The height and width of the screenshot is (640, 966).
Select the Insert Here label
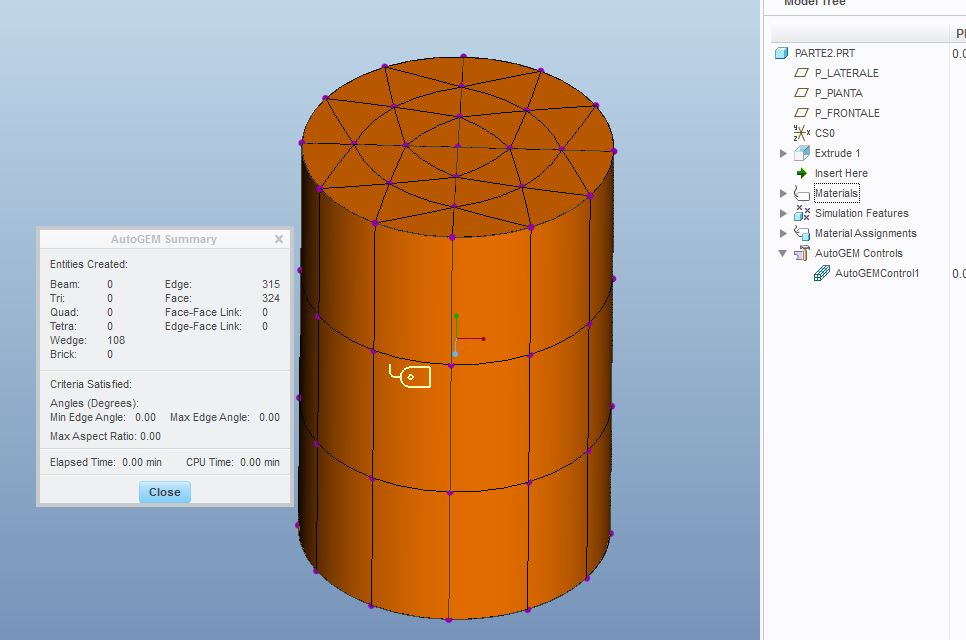tap(841, 173)
